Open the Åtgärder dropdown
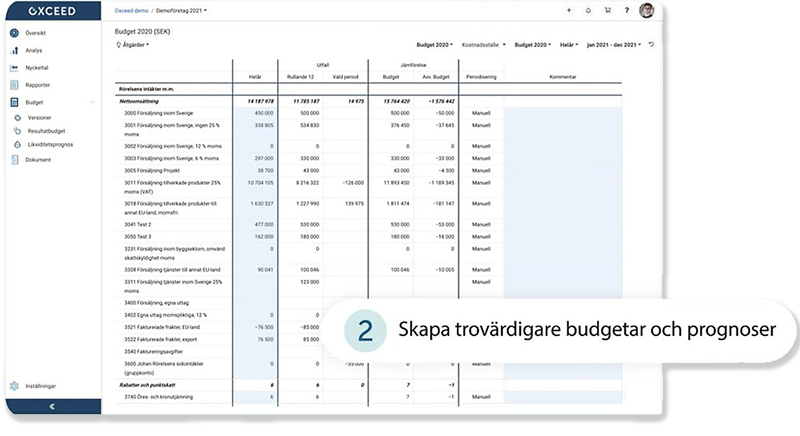The width and height of the screenshot is (800, 436). coord(134,45)
